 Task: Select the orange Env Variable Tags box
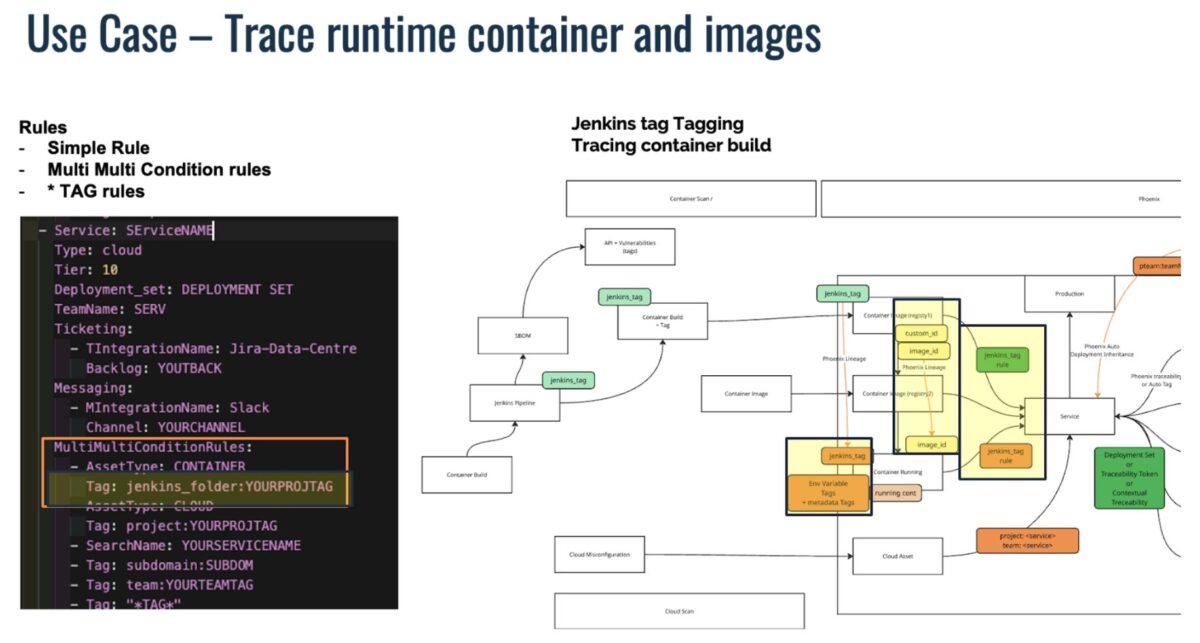827,493
